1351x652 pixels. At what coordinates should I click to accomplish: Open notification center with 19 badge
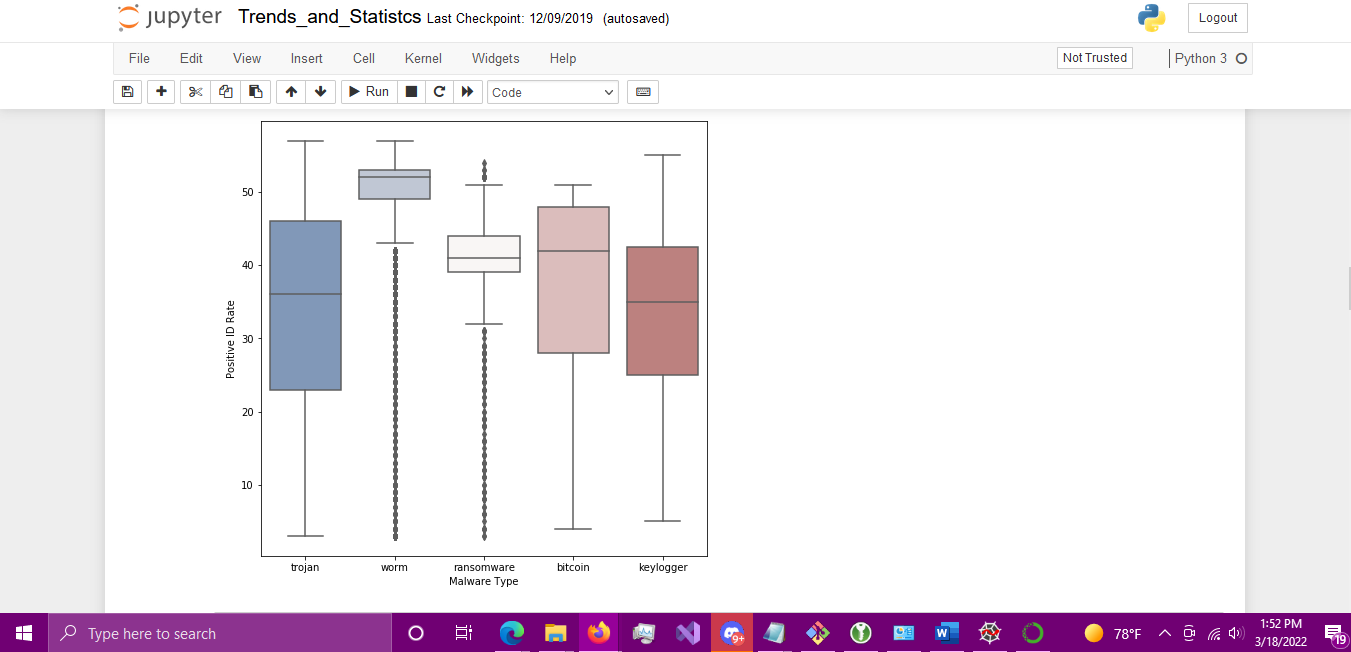[1334, 633]
